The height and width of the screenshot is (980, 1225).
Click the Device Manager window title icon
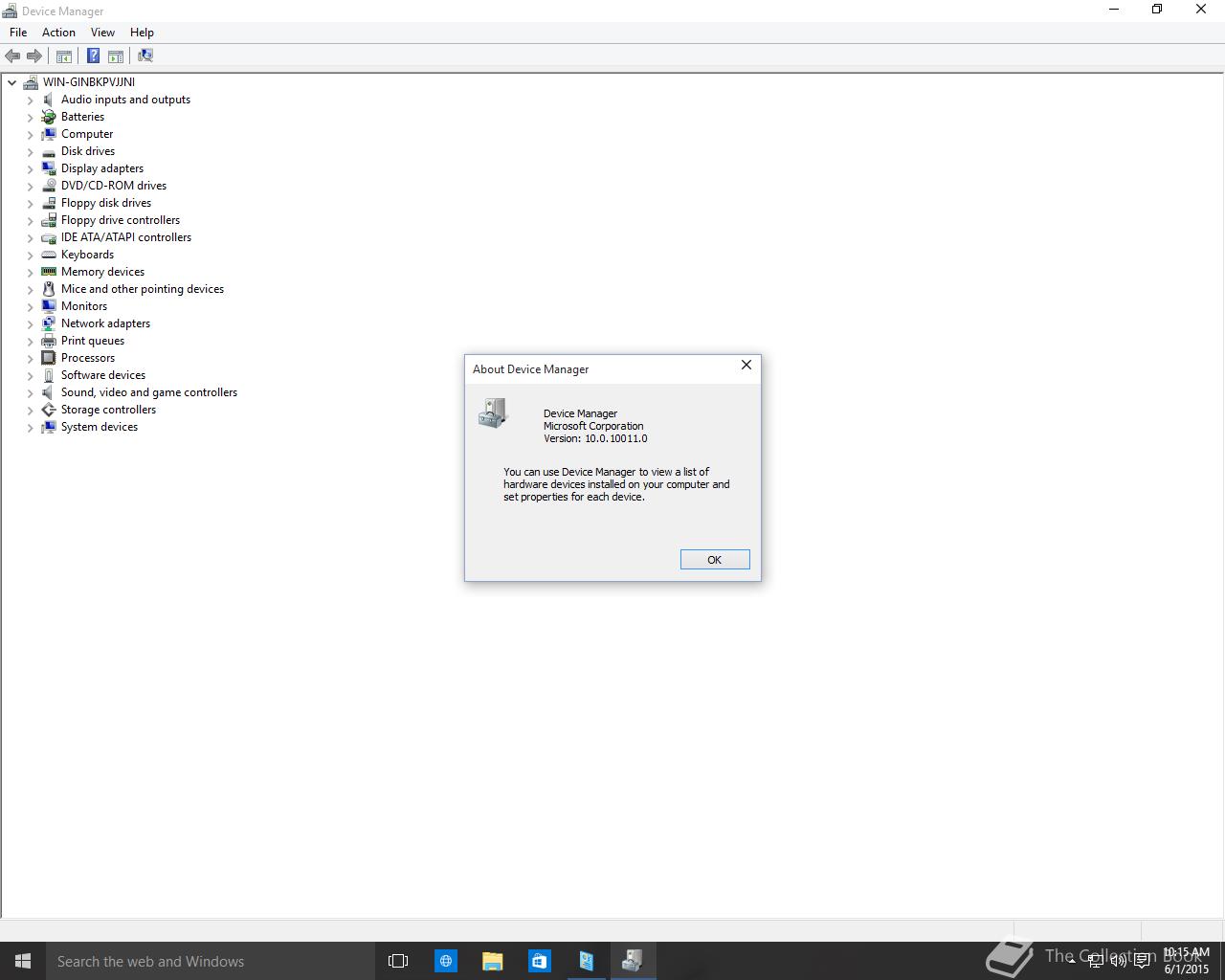point(10,11)
